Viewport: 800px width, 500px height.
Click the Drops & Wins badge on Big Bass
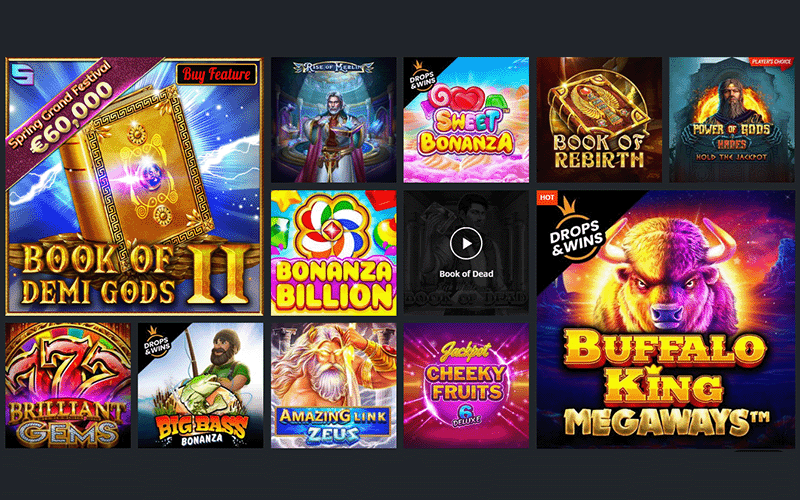point(156,341)
